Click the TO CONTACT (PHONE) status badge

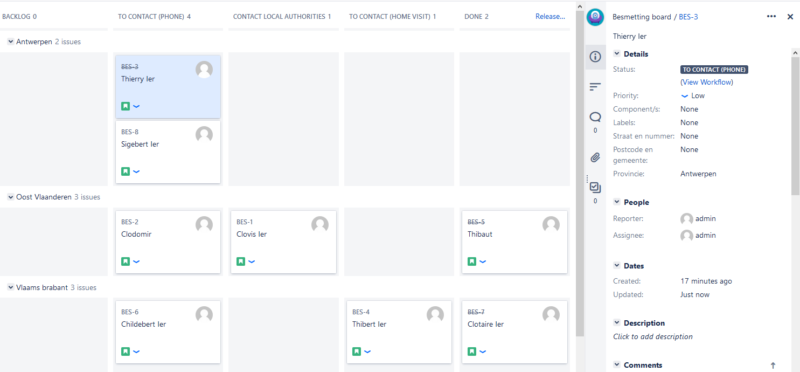coord(714,70)
